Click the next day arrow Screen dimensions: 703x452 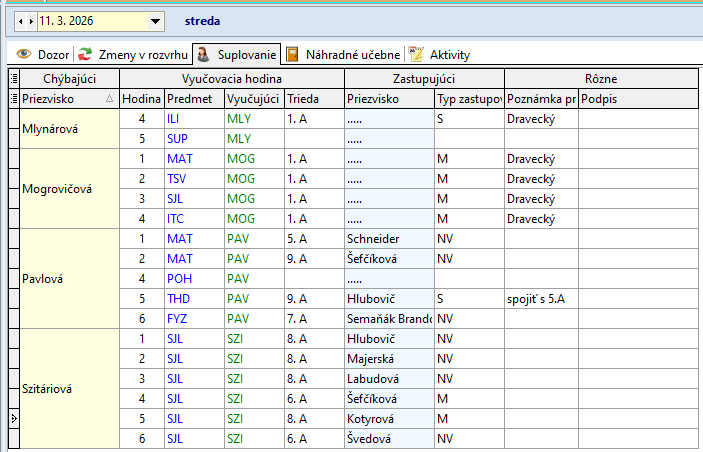(x=31, y=20)
